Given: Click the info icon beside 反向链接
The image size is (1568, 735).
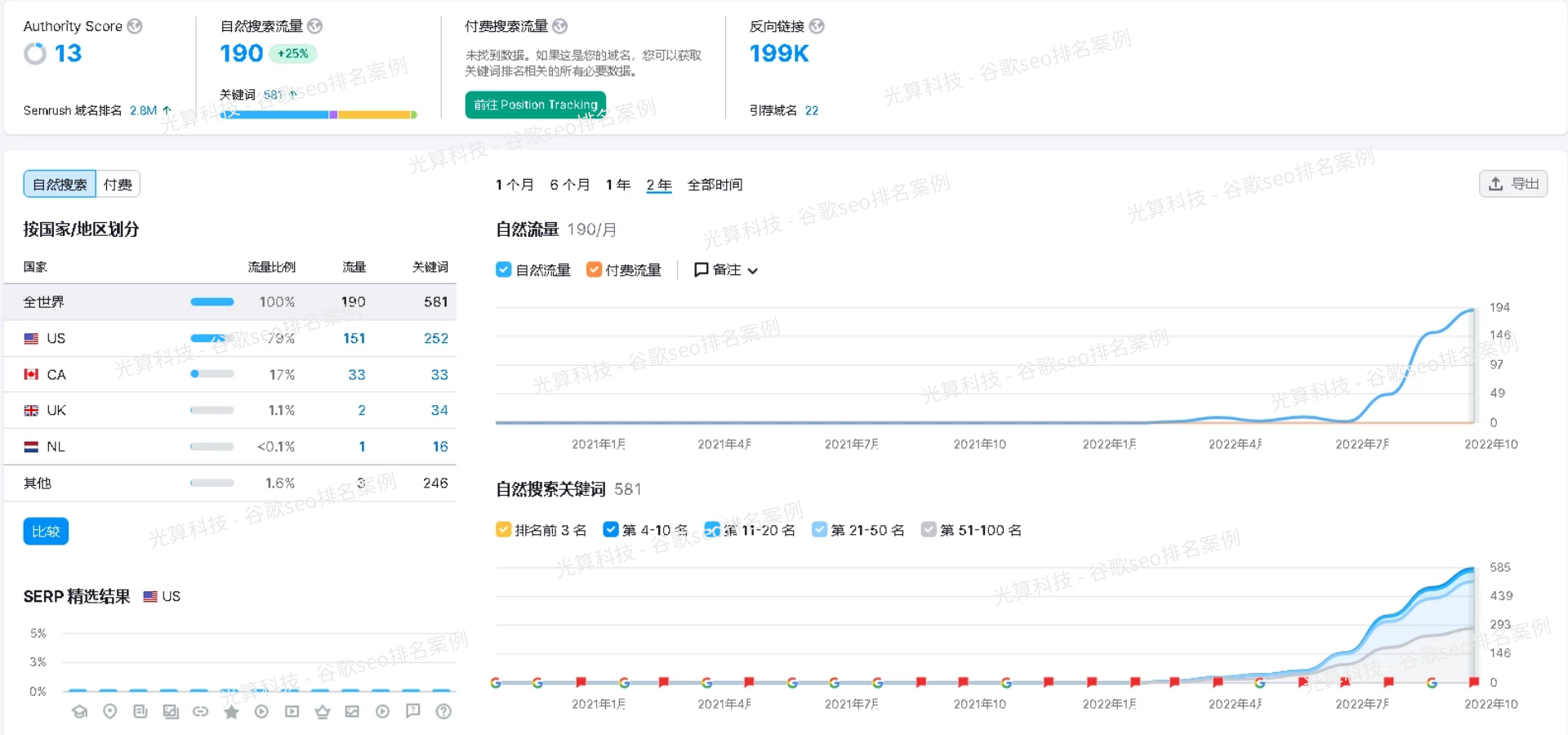Looking at the screenshot, I should 817,26.
